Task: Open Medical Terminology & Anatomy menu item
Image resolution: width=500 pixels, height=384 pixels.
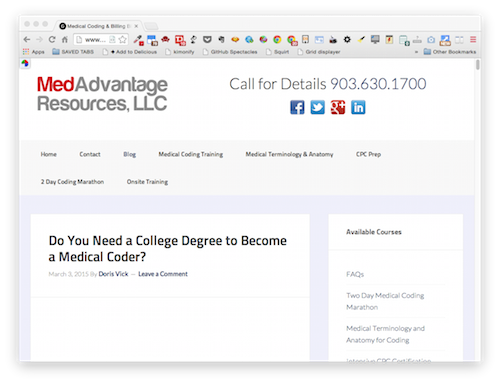Action: [289, 154]
